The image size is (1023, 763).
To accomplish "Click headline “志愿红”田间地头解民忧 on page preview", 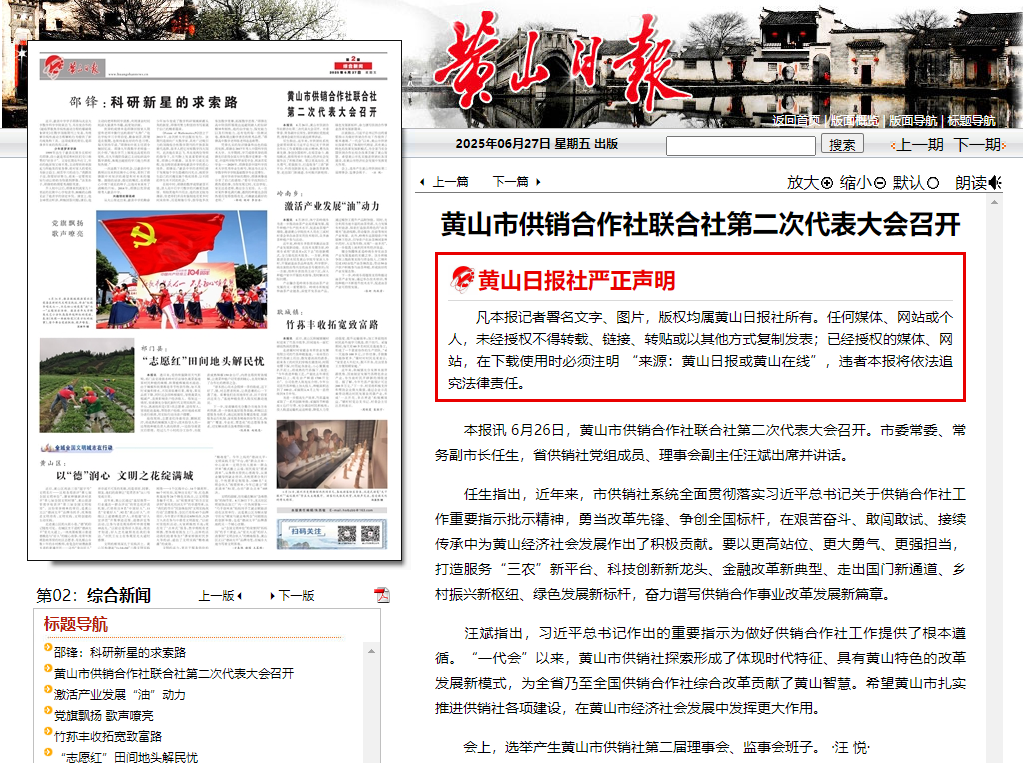I will pyautogui.click(x=203, y=361).
